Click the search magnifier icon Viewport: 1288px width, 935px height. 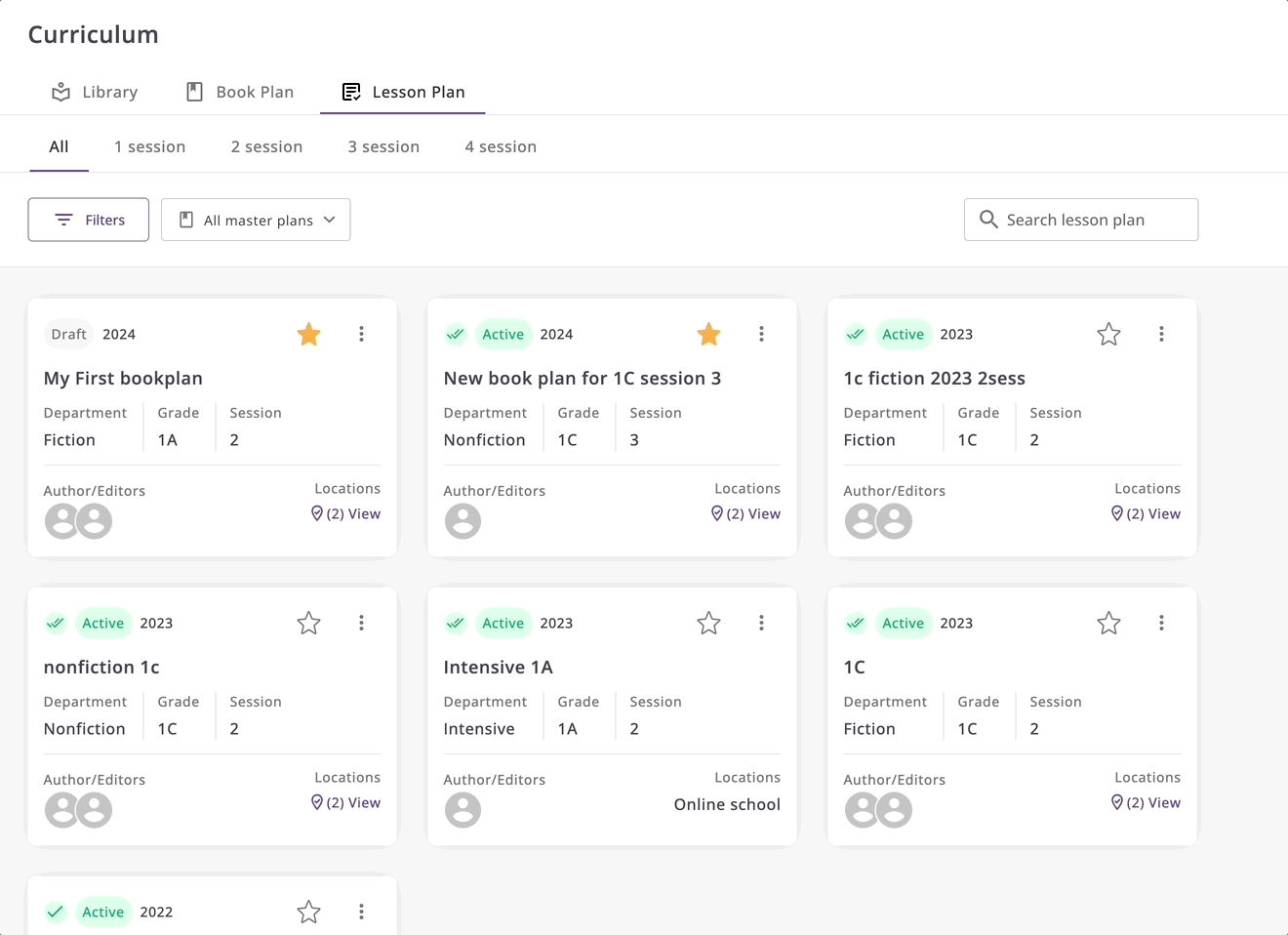988,220
